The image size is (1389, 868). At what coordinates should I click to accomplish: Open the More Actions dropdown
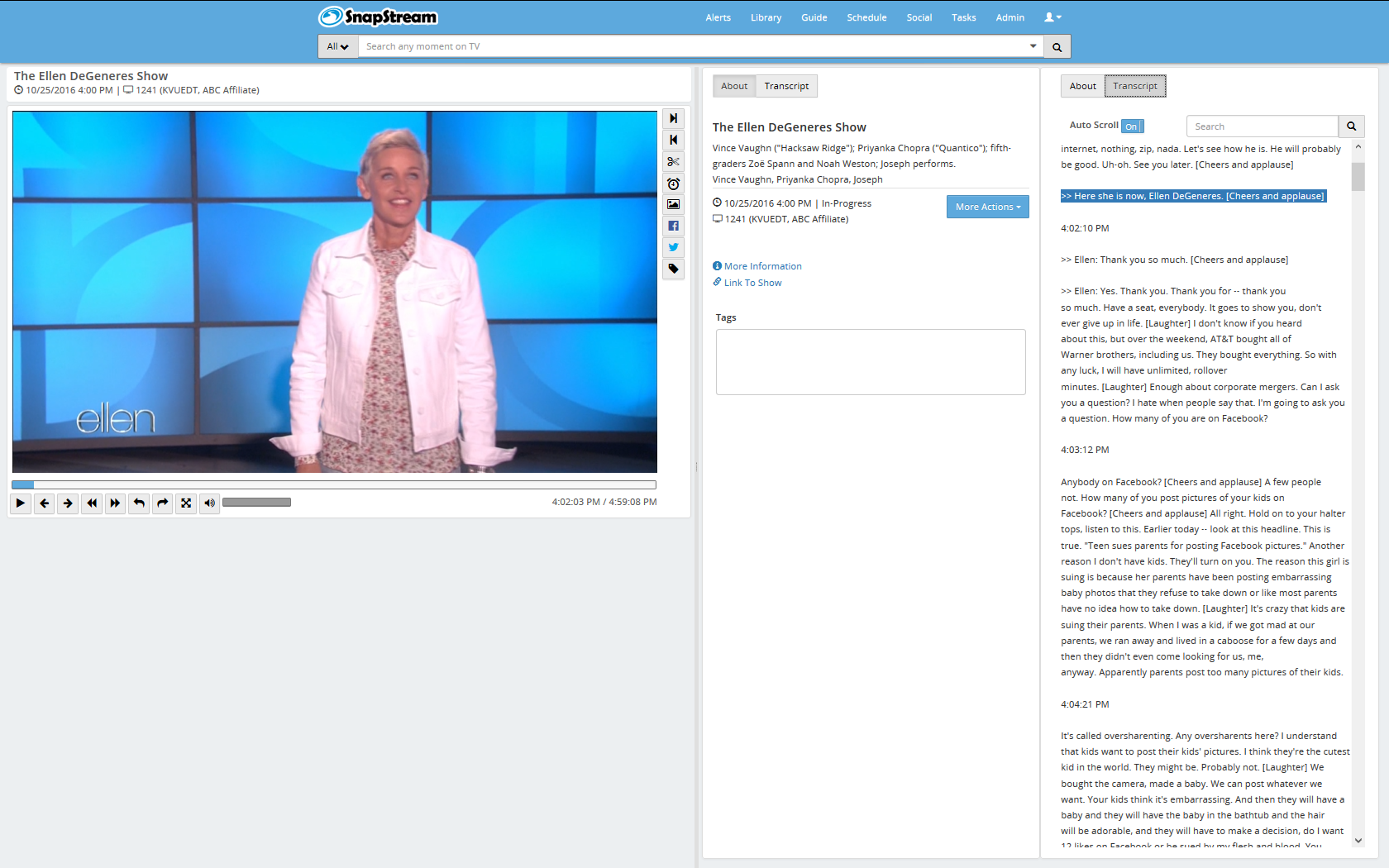pos(988,207)
